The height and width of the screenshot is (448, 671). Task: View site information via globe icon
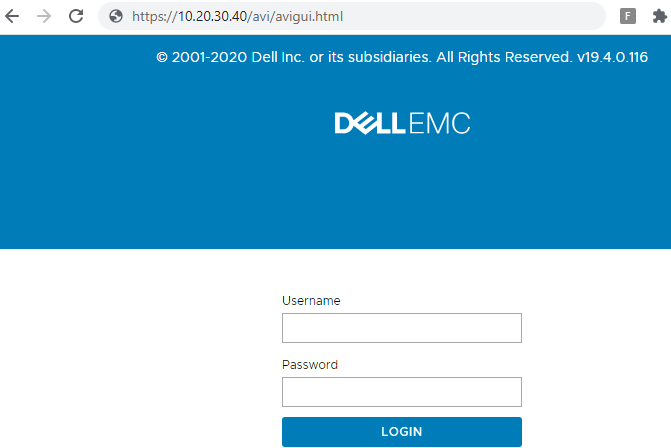coord(115,16)
